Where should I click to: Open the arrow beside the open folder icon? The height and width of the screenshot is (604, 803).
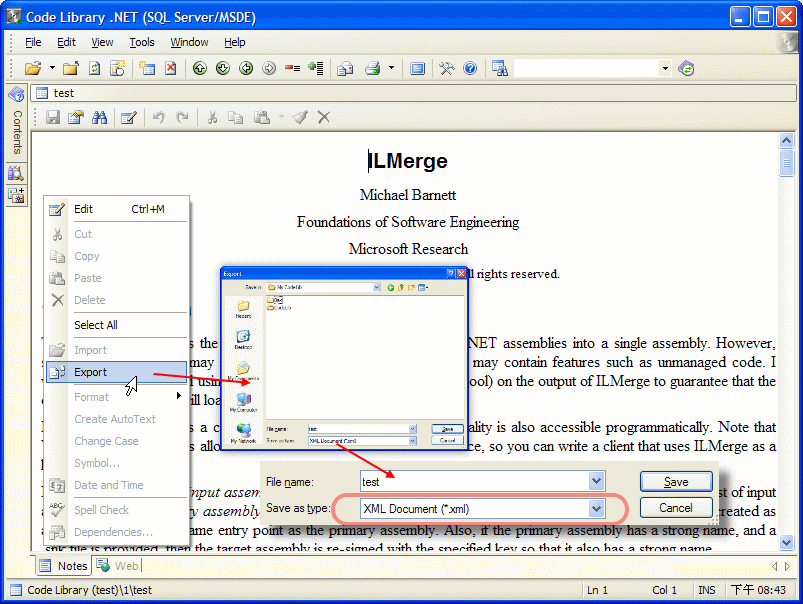coord(52,68)
